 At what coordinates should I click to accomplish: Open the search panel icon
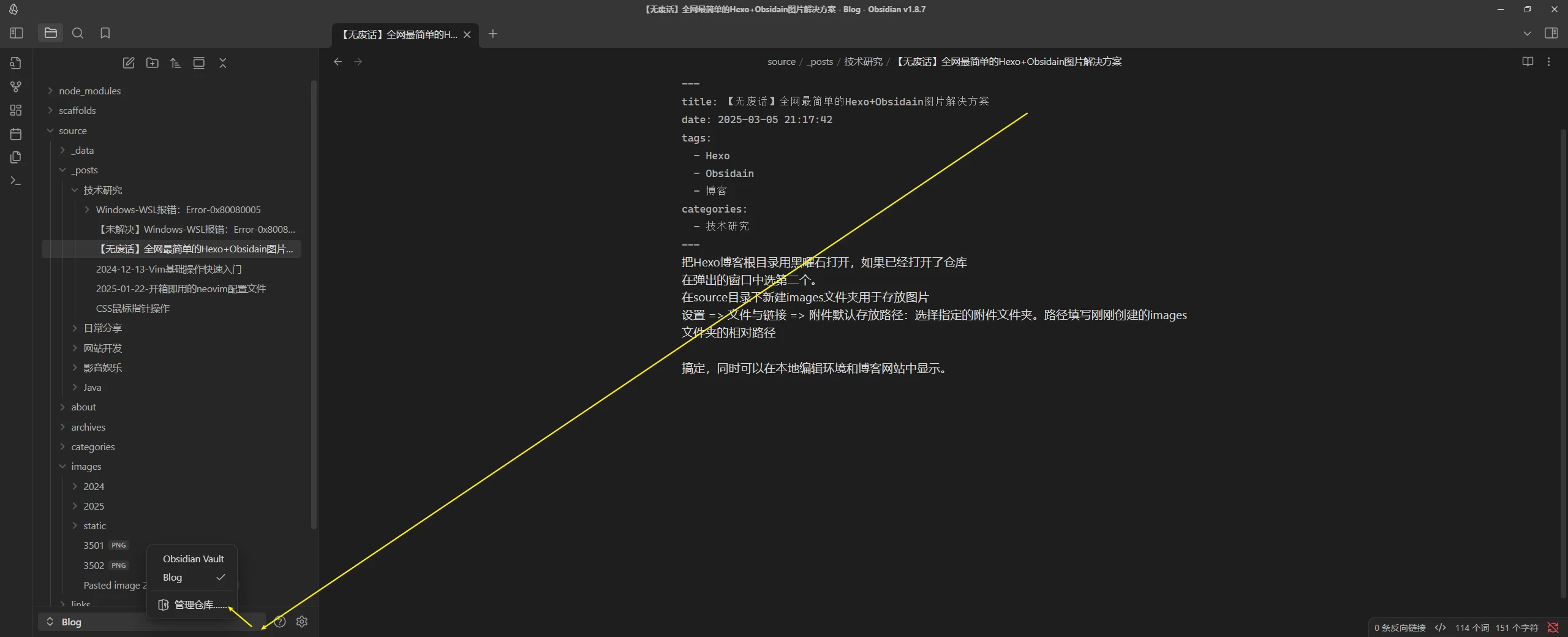[x=78, y=33]
